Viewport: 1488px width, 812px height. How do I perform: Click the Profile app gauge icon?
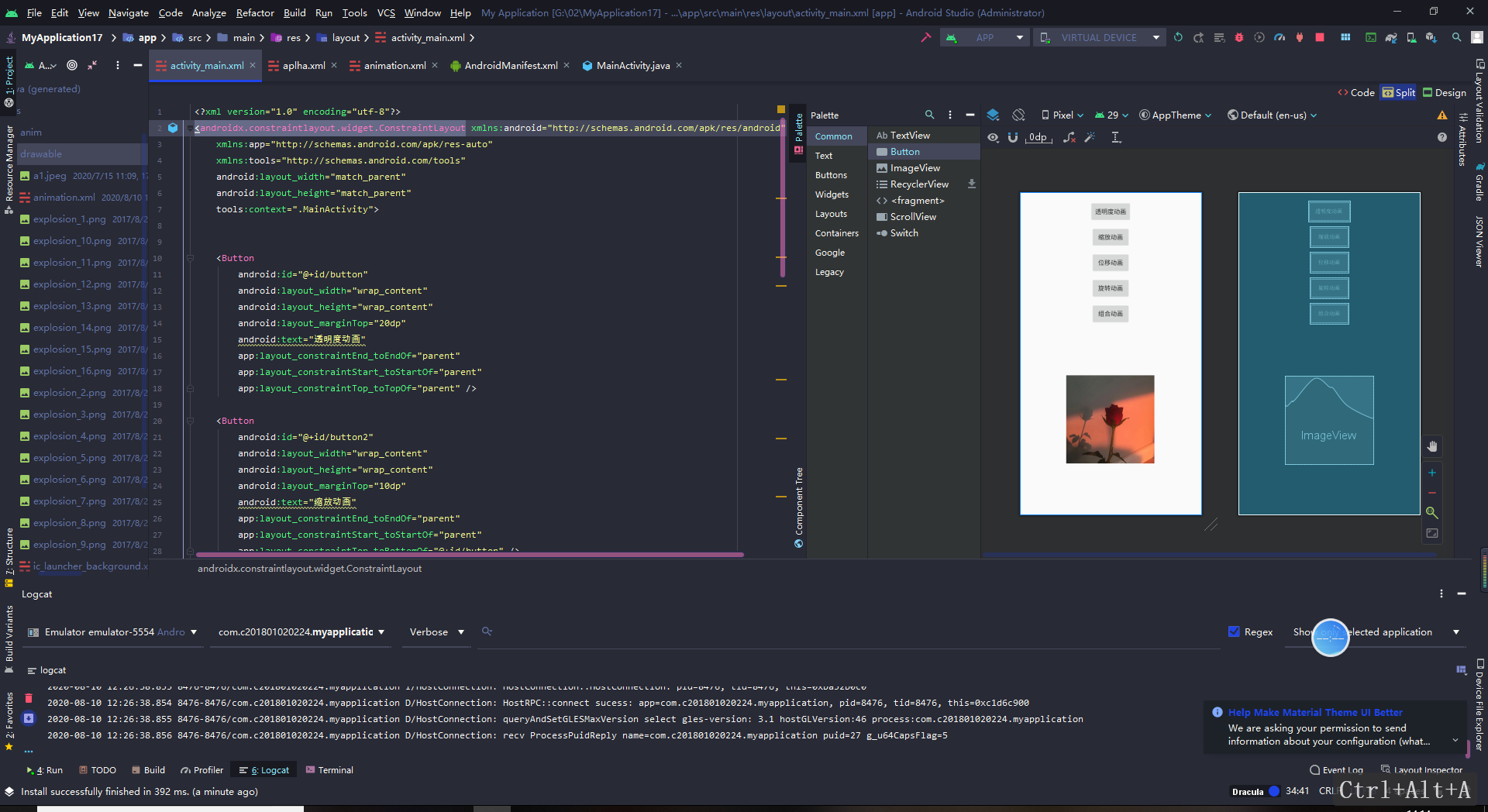tap(1280, 37)
